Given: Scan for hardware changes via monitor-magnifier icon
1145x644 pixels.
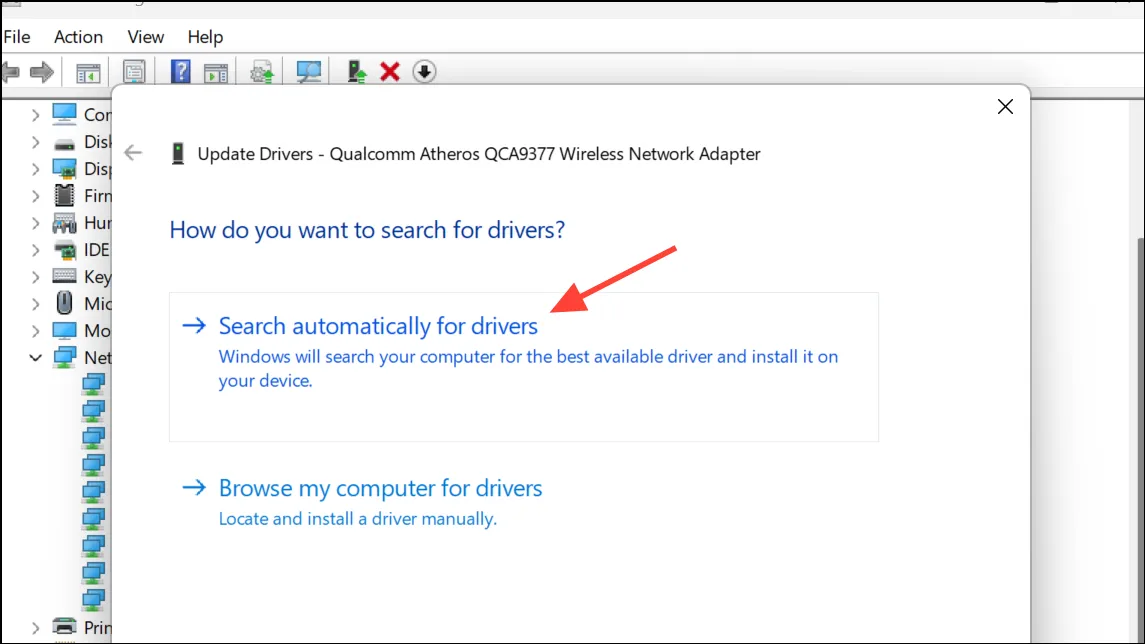Looking at the screenshot, I should click(309, 72).
